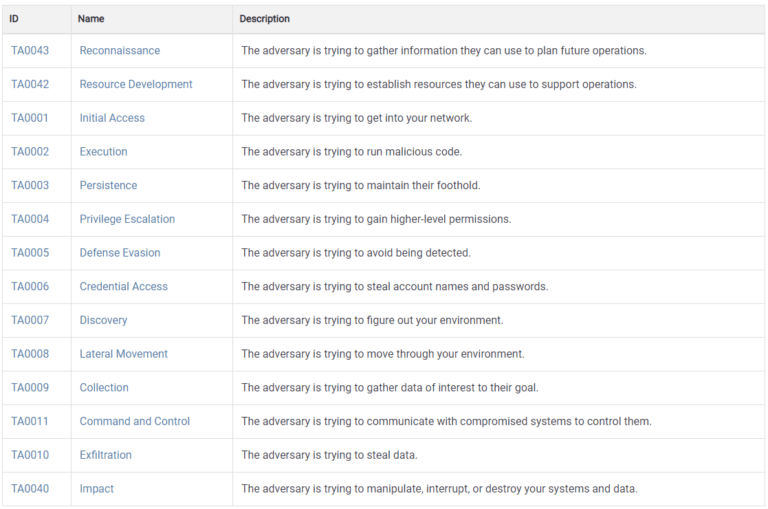Open the Credential Access tactic
The height and width of the screenshot is (509, 768).
click(x=123, y=287)
